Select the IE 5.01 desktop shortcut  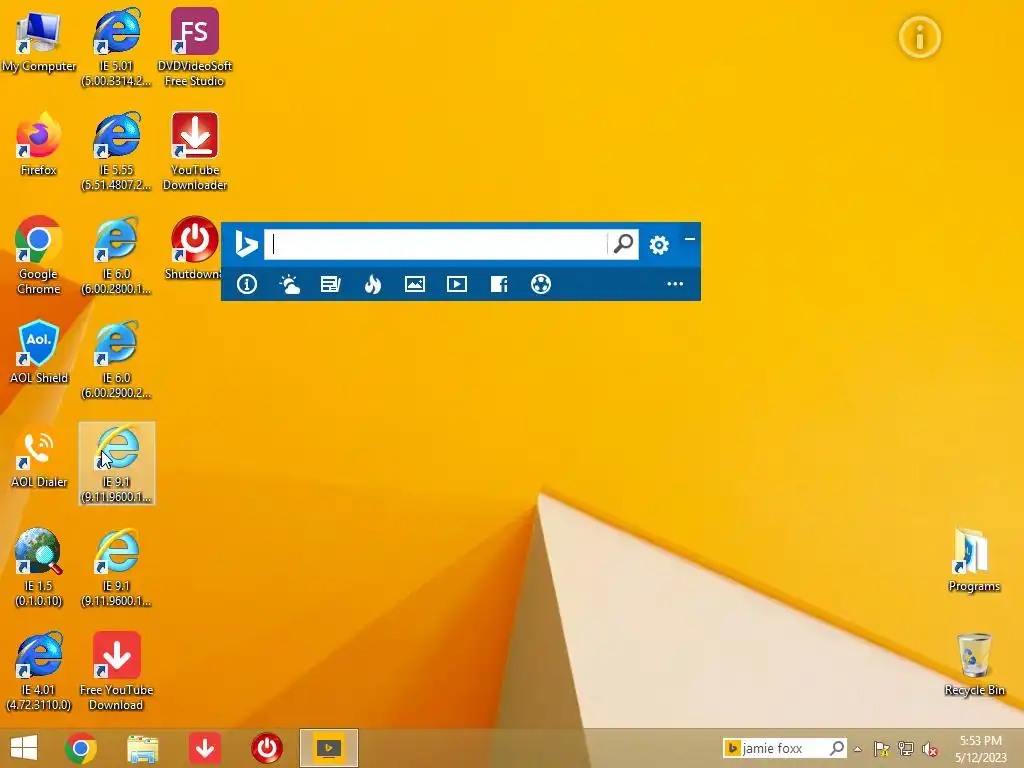pyautogui.click(x=116, y=47)
